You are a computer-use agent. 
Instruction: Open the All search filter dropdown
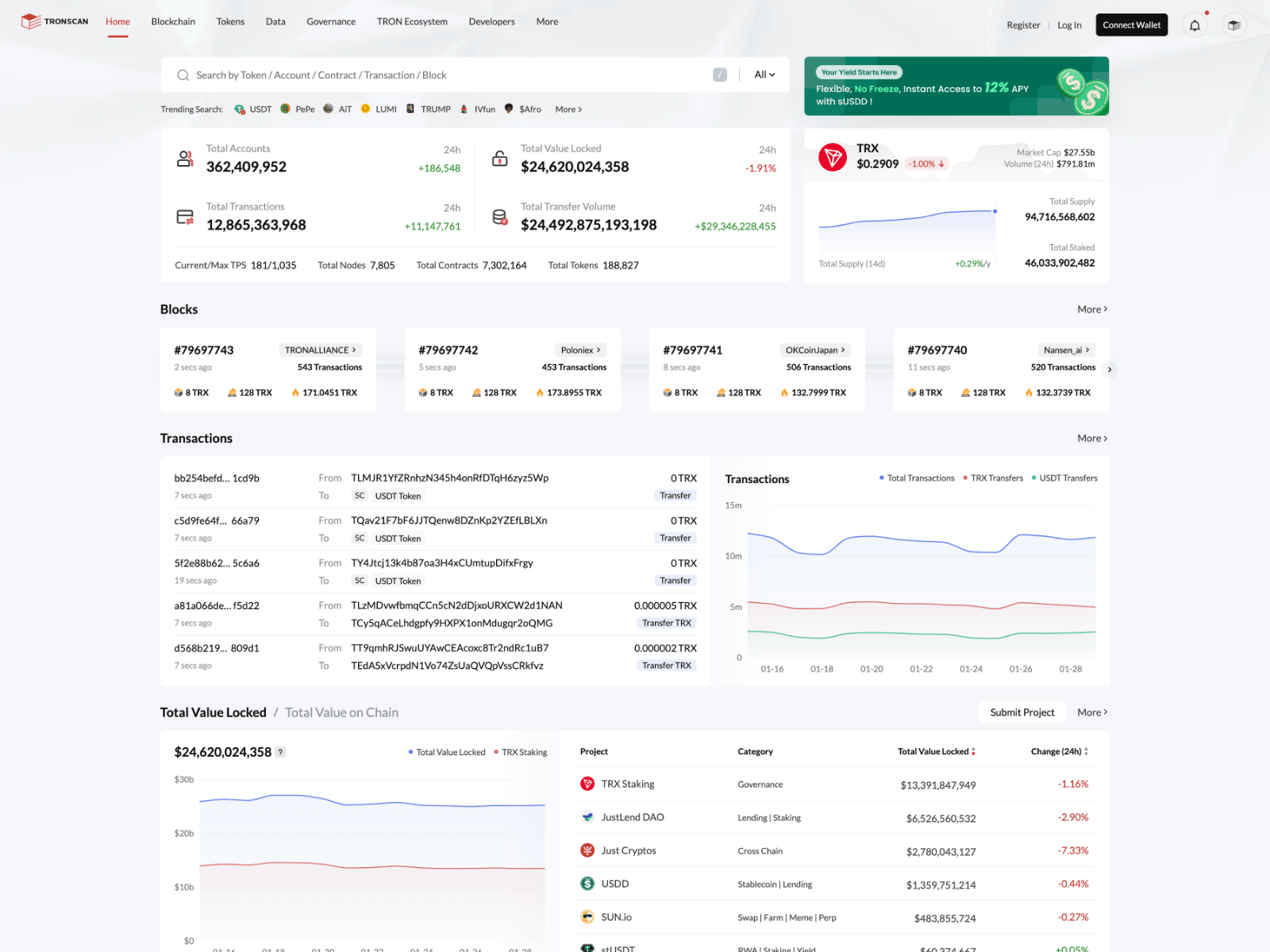point(764,75)
